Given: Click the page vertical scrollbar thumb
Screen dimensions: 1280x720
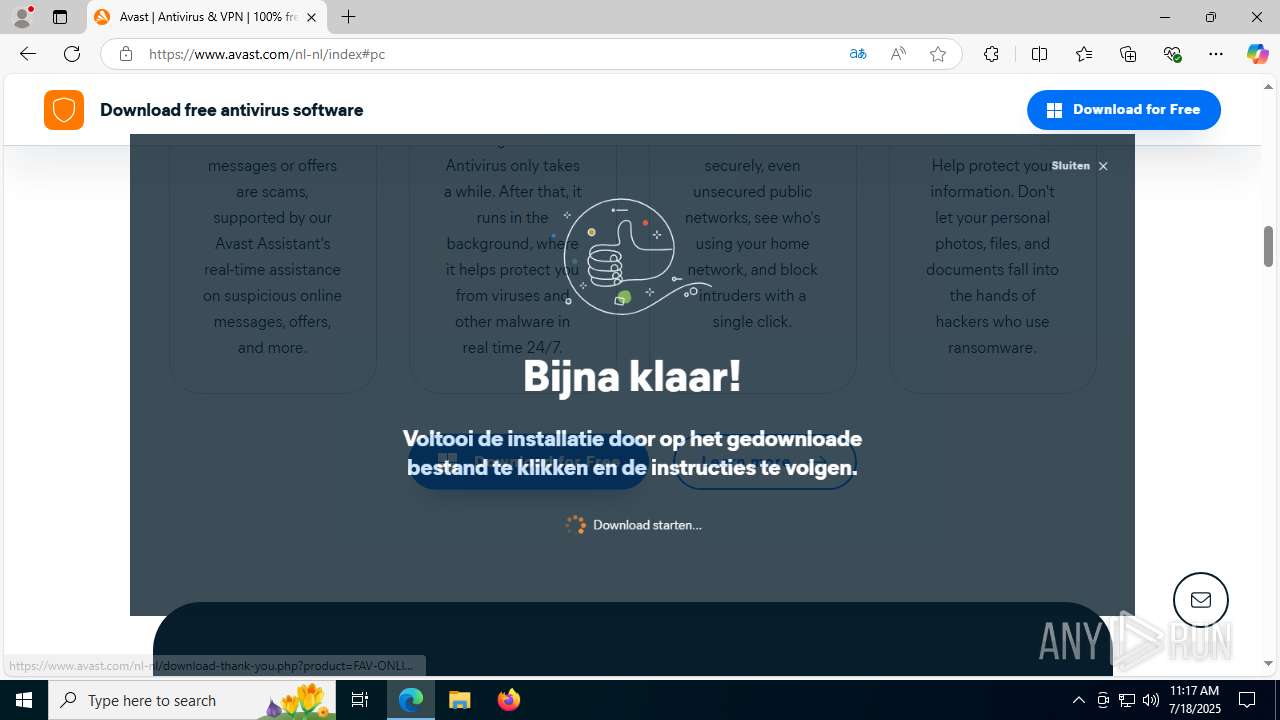Looking at the screenshot, I should (x=1268, y=246).
